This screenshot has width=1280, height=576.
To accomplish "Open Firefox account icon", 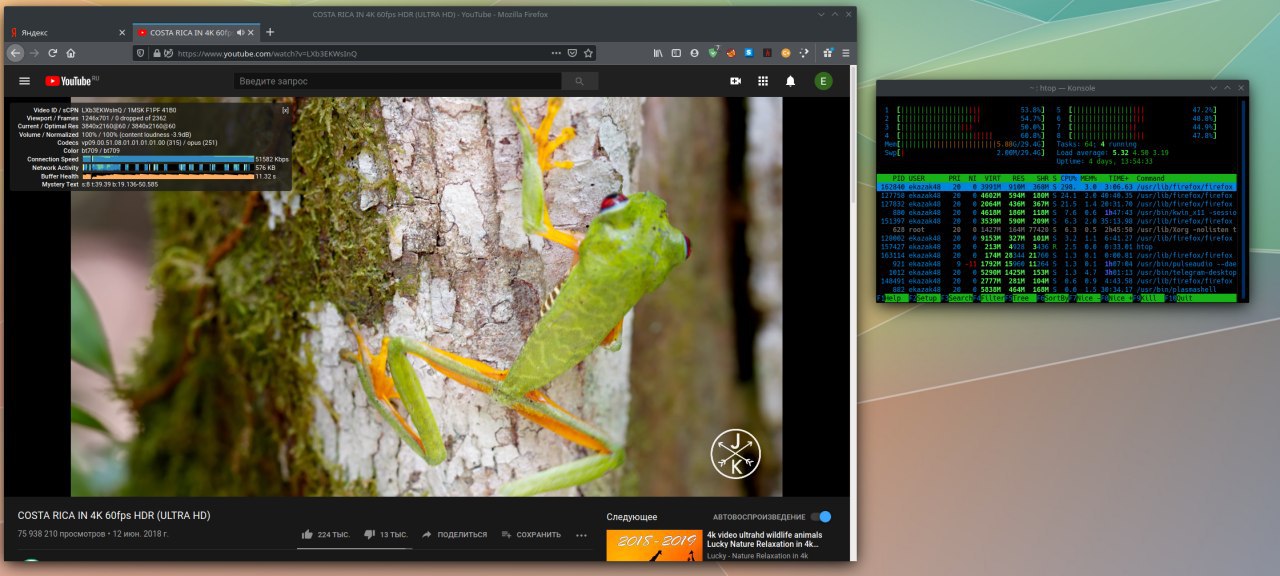I will [x=695, y=53].
